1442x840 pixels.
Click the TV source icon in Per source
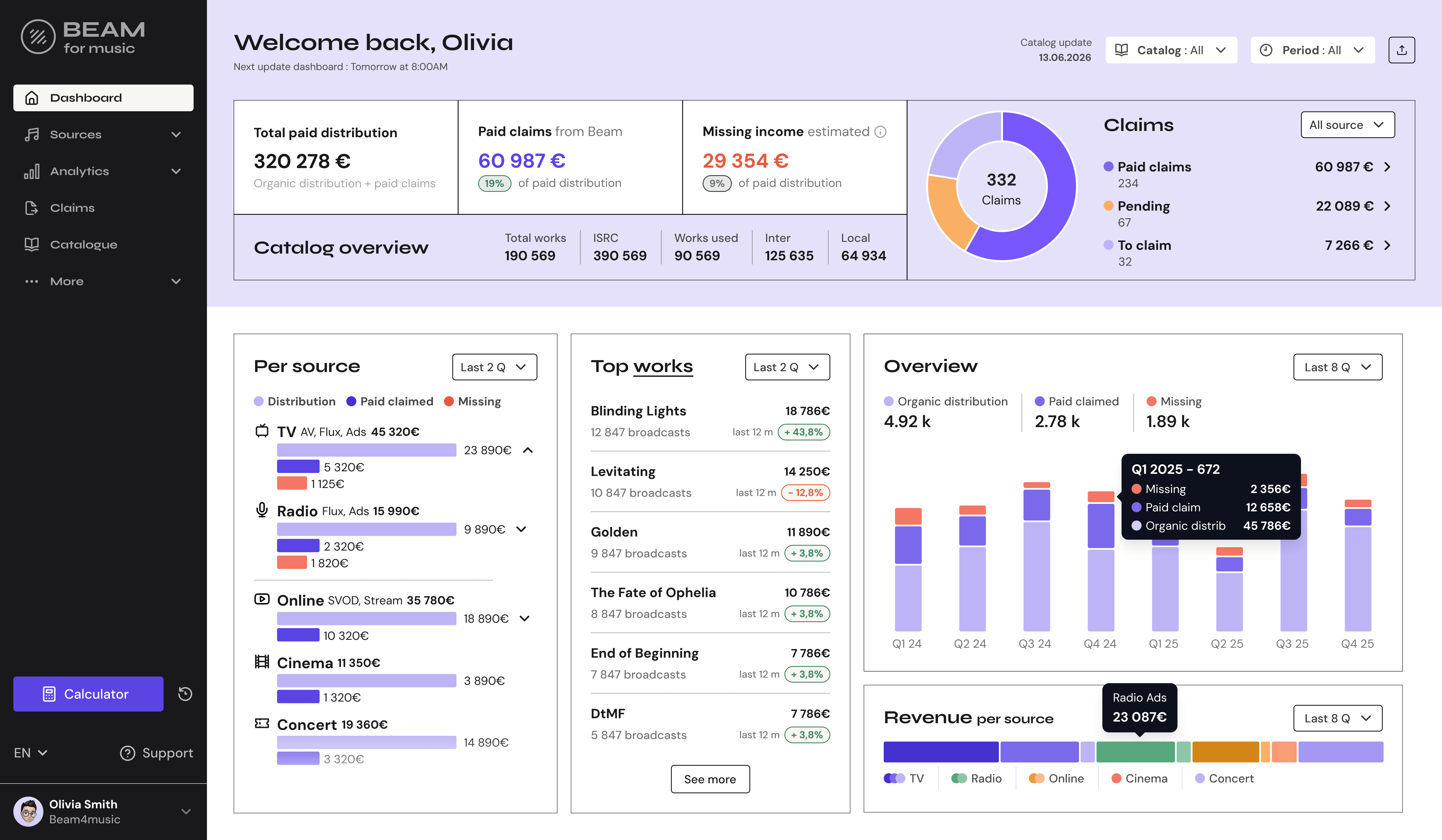(261, 431)
